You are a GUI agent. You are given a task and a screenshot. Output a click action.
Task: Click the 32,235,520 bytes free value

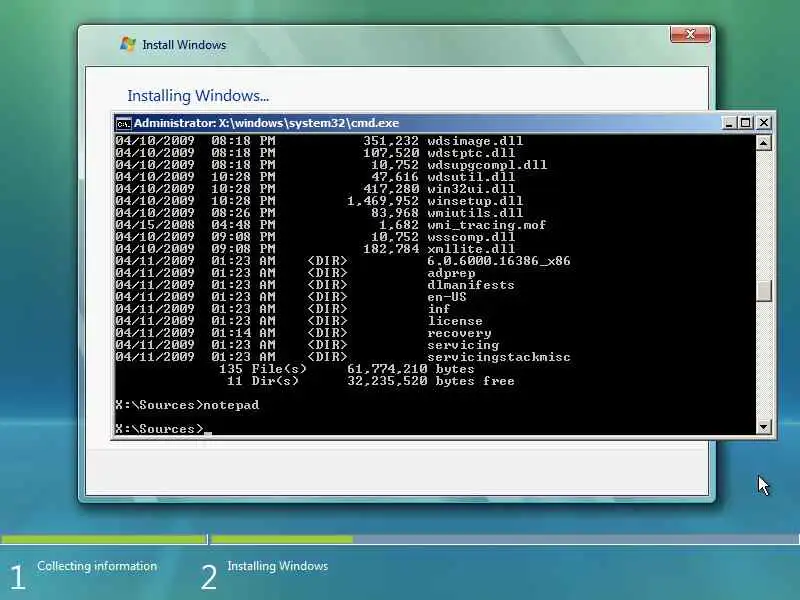click(431, 381)
